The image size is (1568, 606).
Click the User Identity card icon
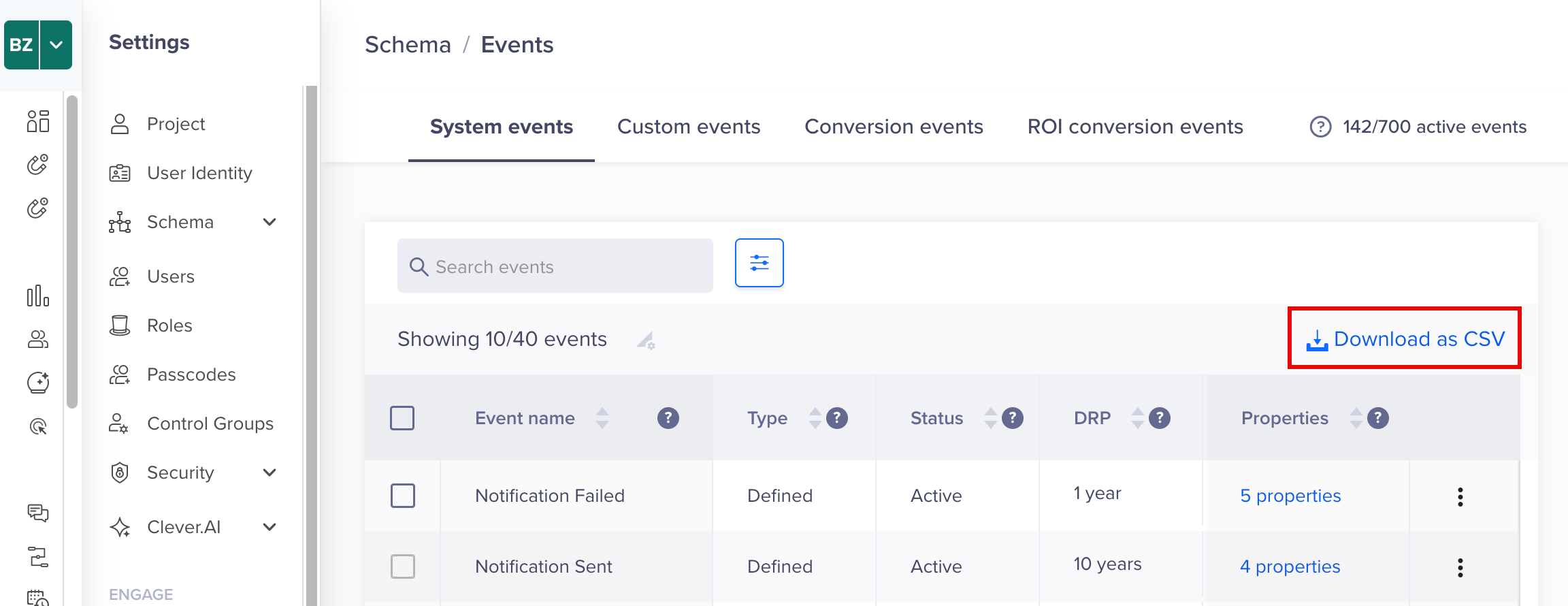pos(120,173)
